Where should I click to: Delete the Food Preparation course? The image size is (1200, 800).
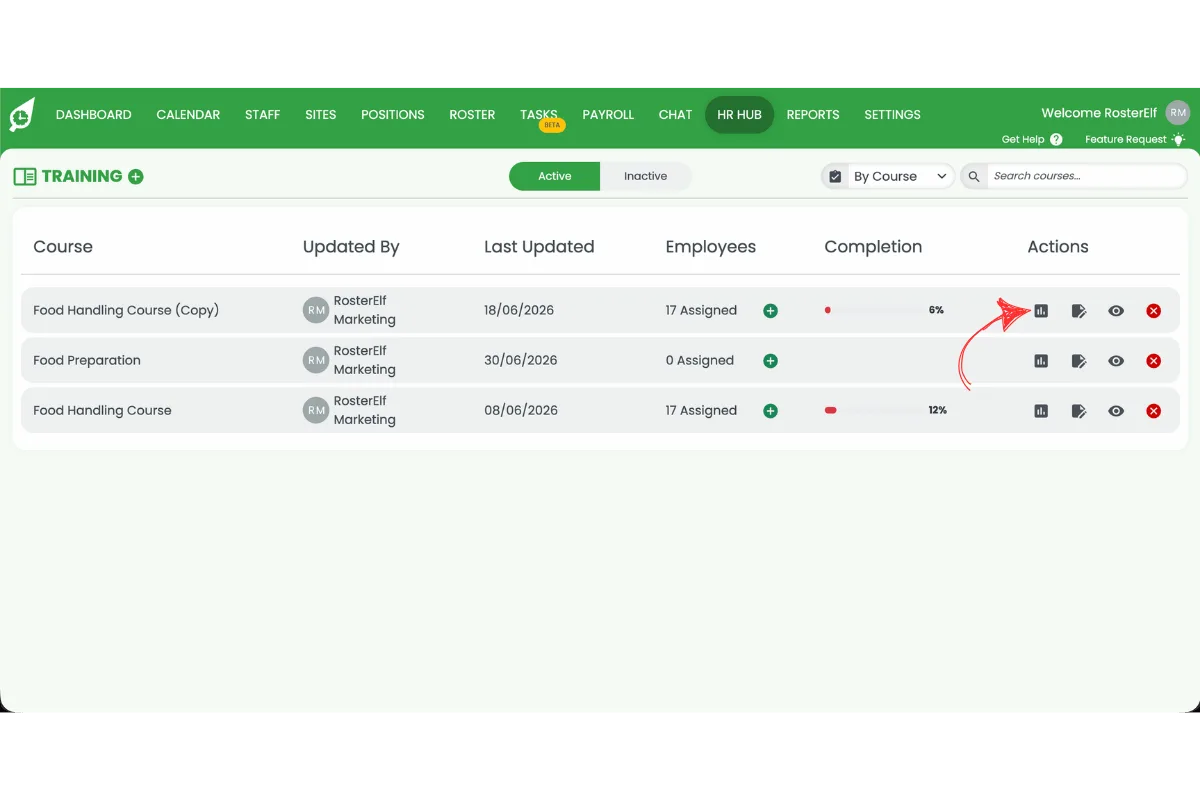click(x=1154, y=361)
